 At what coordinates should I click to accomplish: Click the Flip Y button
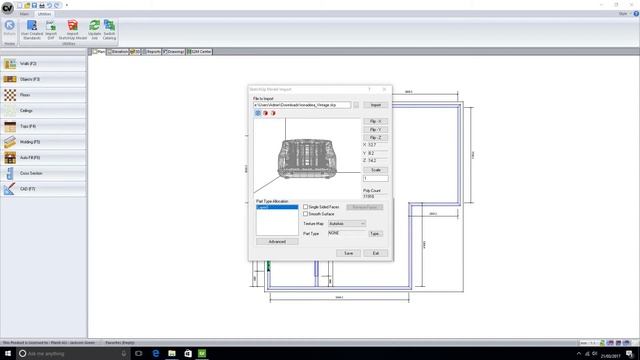[x=376, y=129]
